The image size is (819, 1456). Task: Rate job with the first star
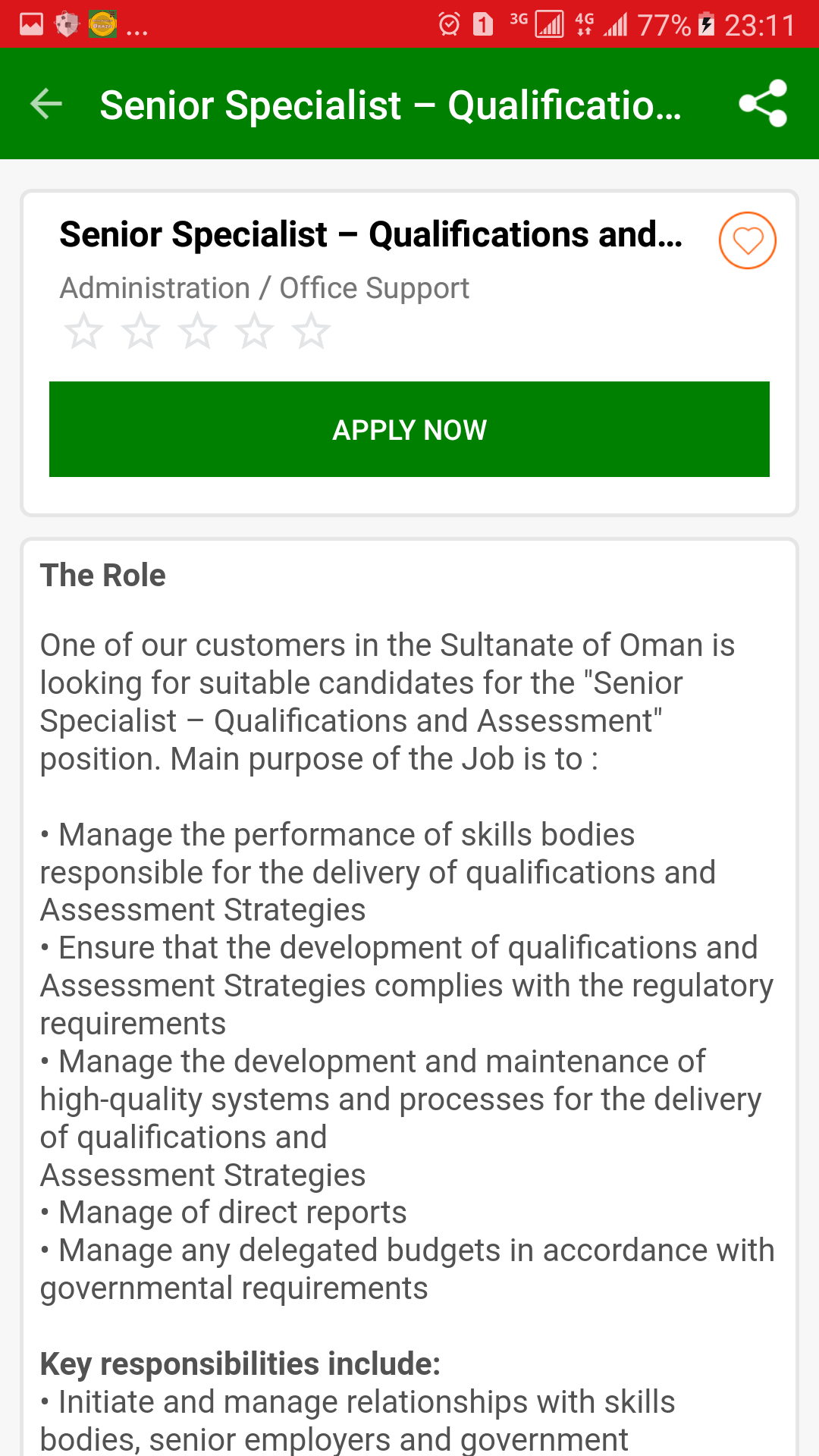(x=83, y=331)
